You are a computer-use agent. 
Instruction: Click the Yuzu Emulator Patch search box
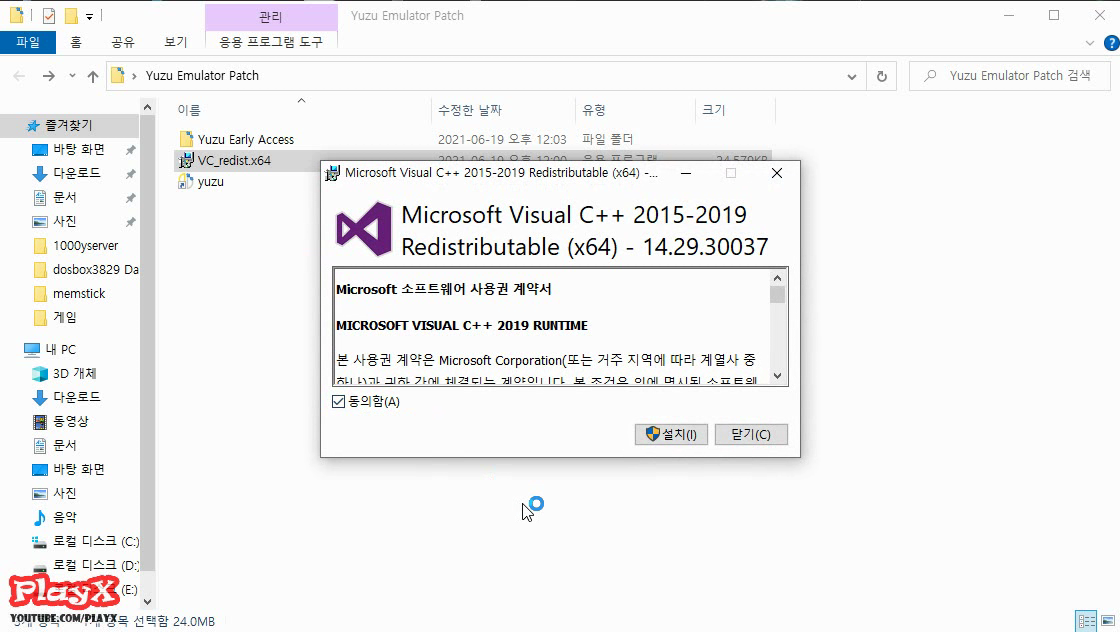pyautogui.click(x=1010, y=76)
